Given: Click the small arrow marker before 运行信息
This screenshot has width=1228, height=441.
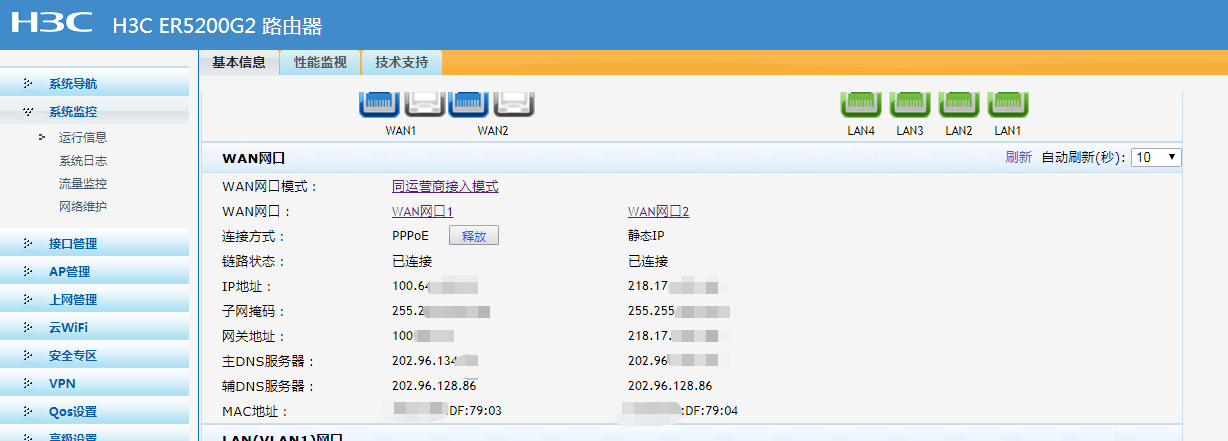Looking at the screenshot, I should (42, 137).
